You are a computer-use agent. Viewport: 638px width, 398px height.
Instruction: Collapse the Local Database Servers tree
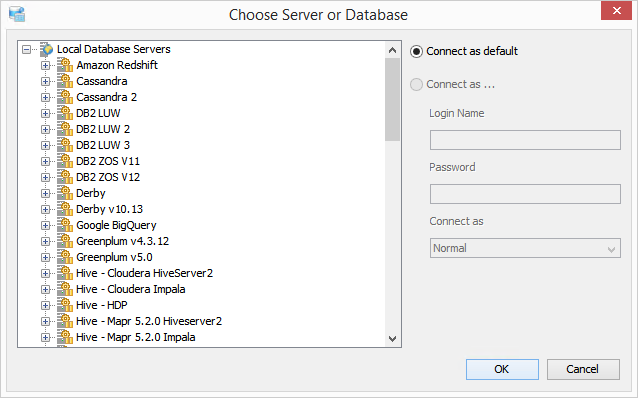click(x=26, y=50)
